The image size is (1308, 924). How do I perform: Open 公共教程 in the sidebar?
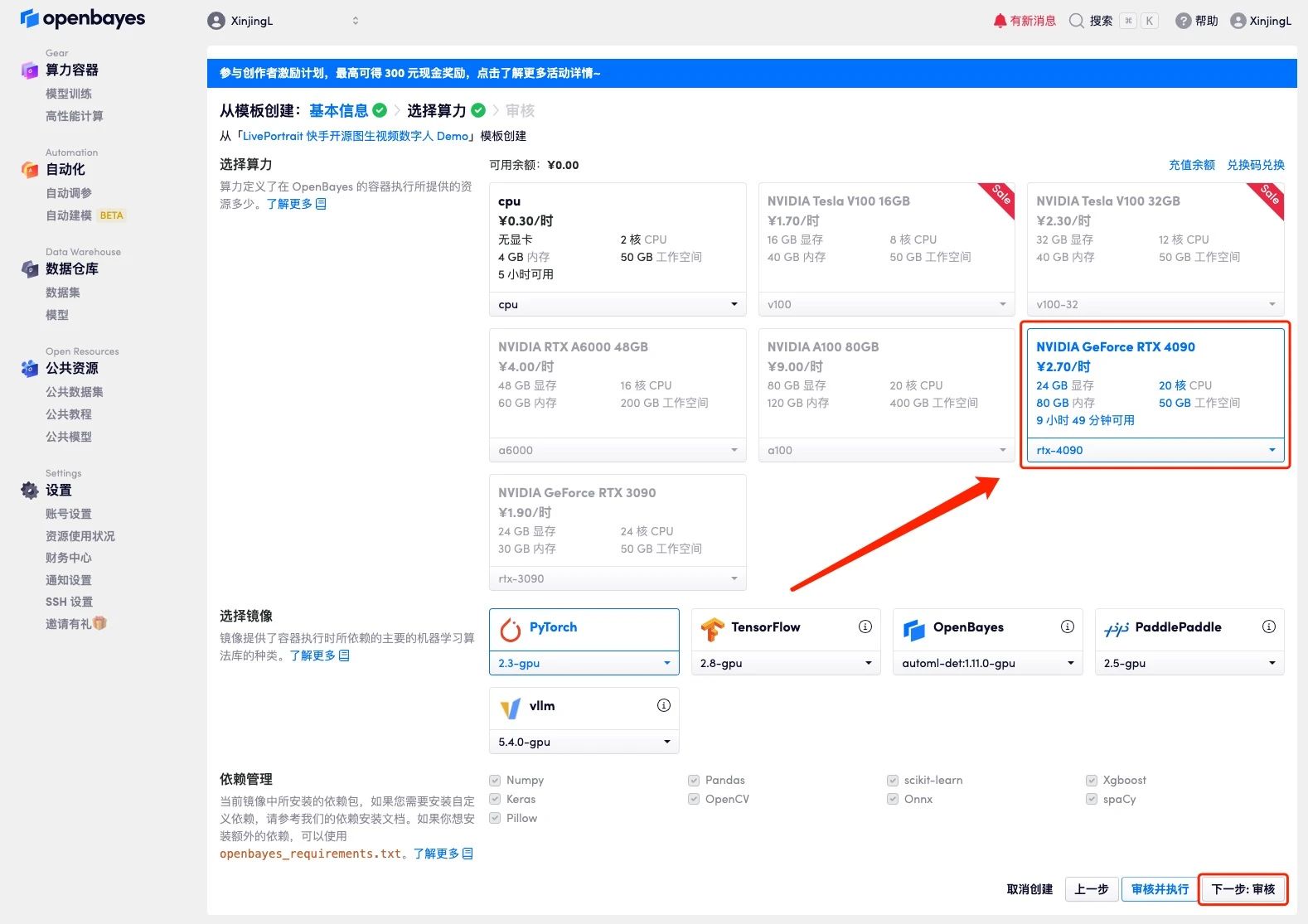pos(69,414)
